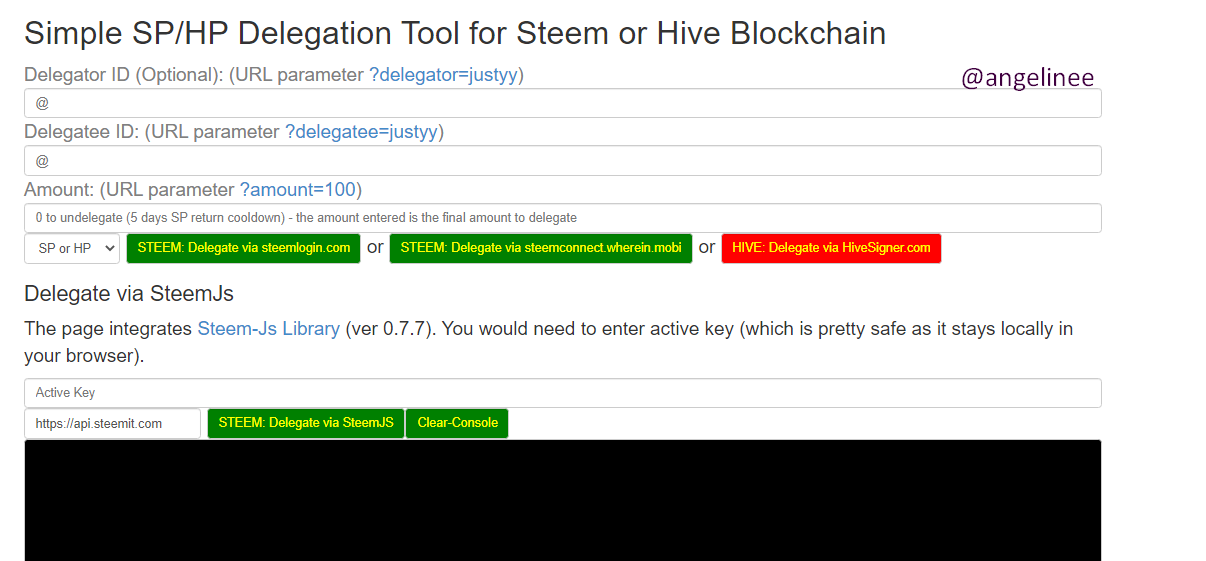This screenshot has width=1206, height=561.
Task: Click the Clear-Console button
Action: click(457, 423)
